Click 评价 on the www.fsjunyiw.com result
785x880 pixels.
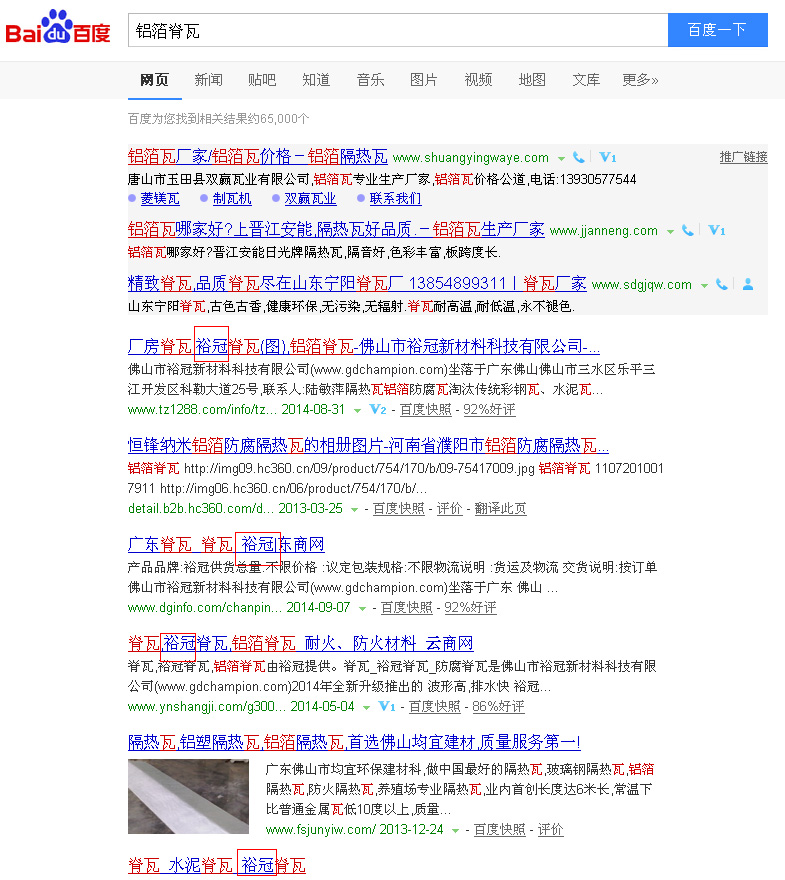[550, 830]
